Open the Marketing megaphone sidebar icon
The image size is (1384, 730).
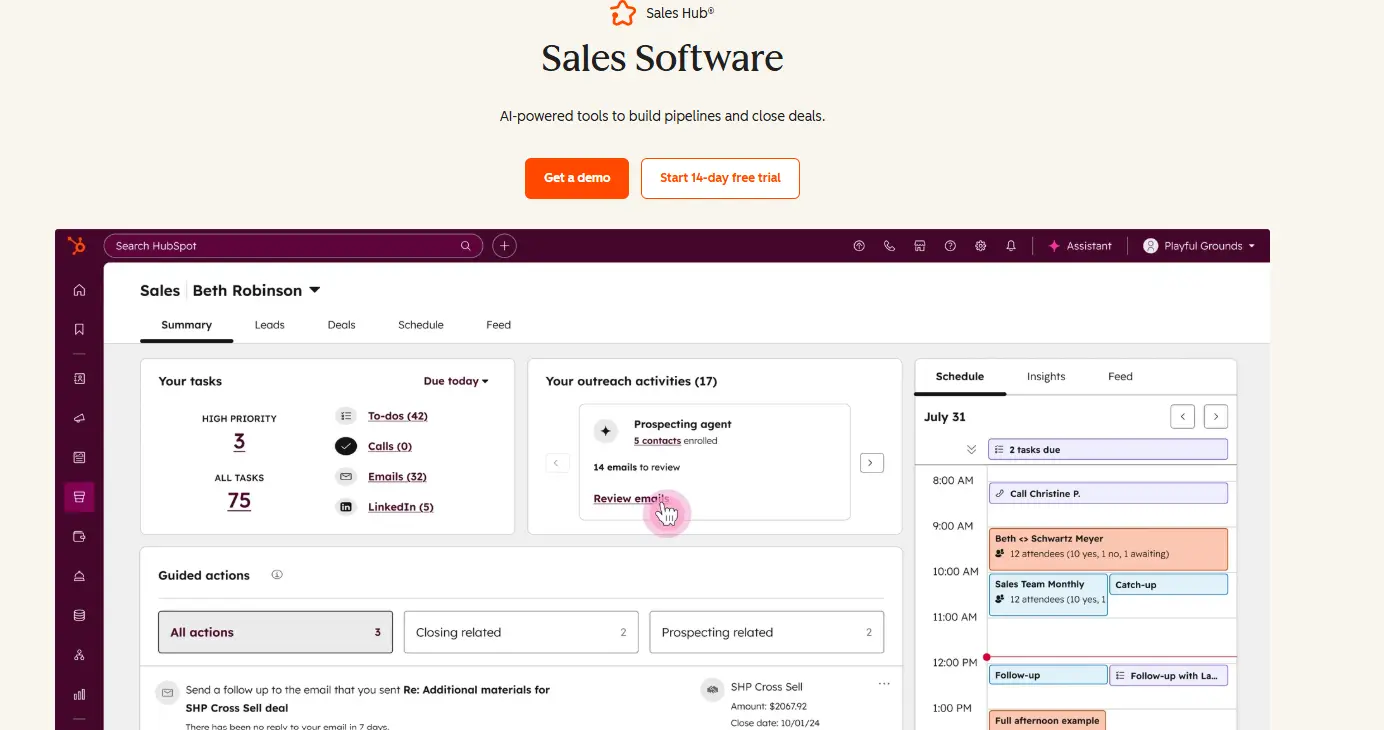coord(79,418)
